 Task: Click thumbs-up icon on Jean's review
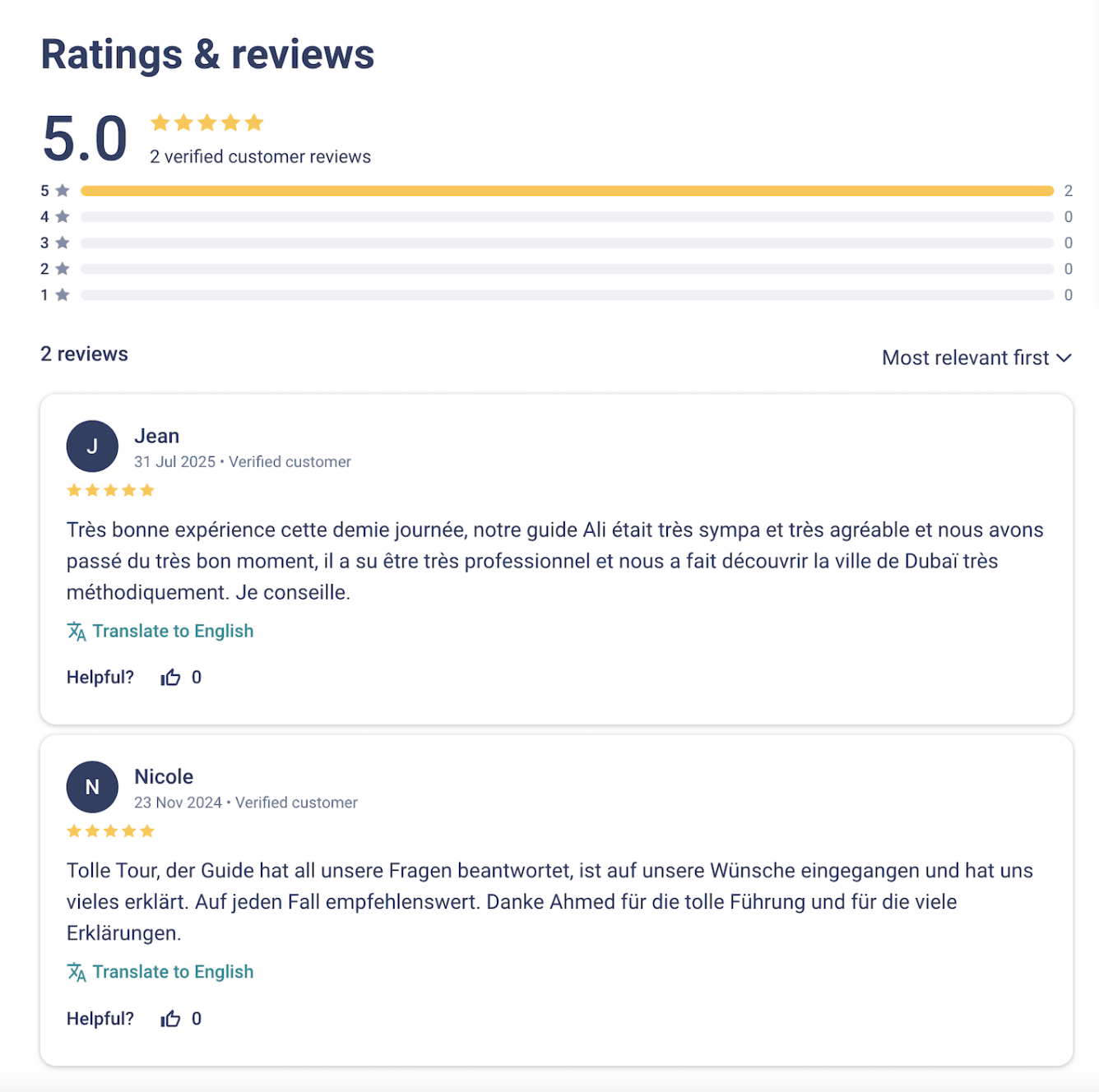tap(170, 678)
